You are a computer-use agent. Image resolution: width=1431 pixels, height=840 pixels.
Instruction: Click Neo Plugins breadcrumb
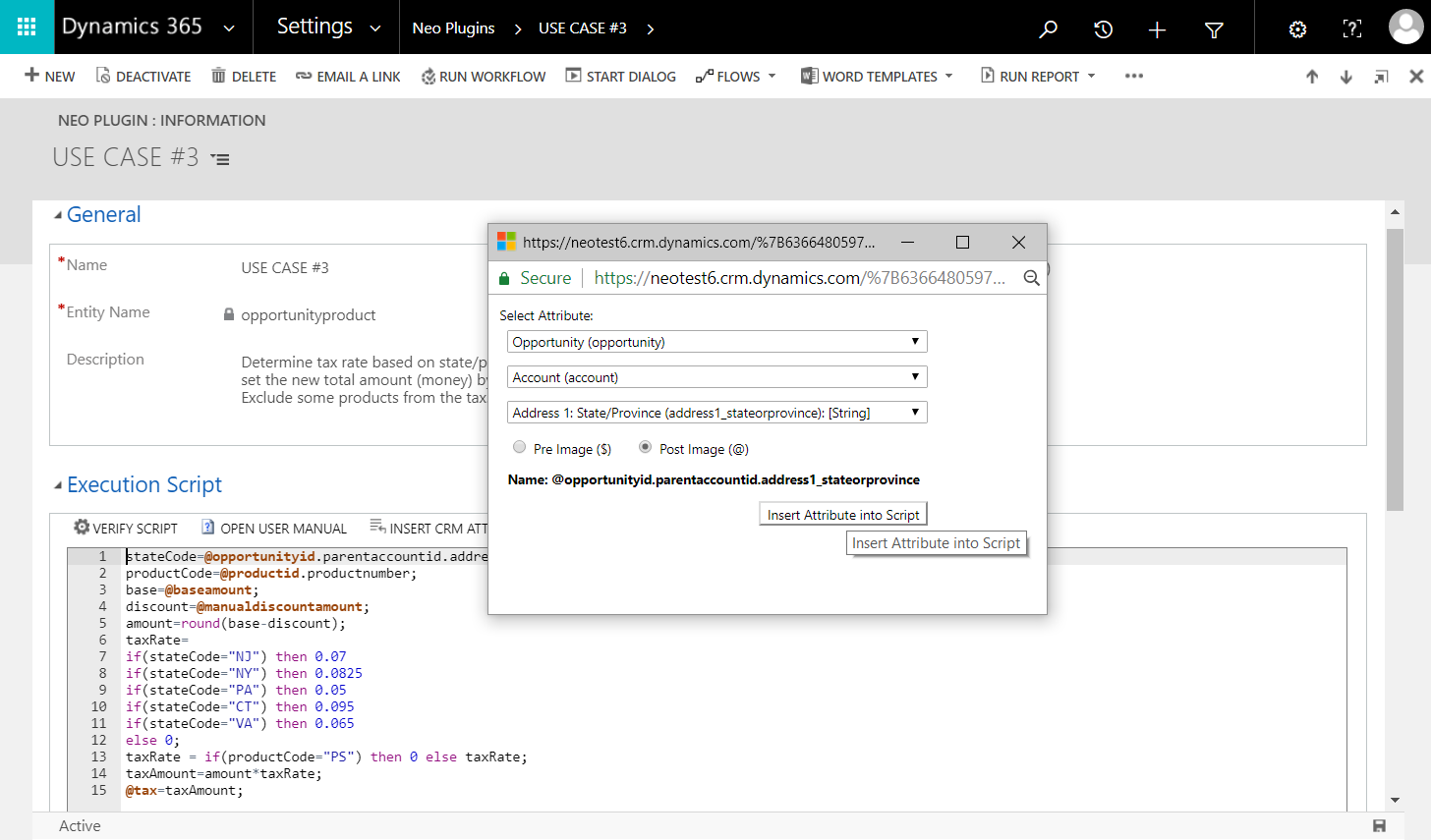coord(453,28)
